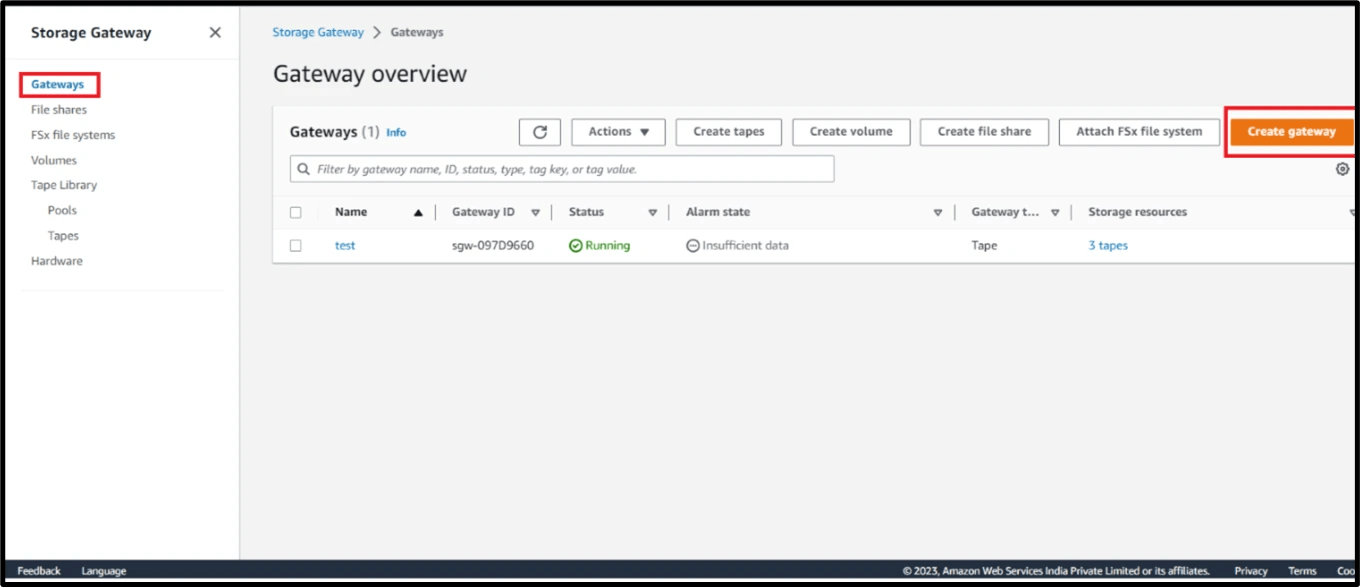The width and height of the screenshot is (1360, 587).
Task: Open the Gateway ID column dropdown
Action: [536, 211]
